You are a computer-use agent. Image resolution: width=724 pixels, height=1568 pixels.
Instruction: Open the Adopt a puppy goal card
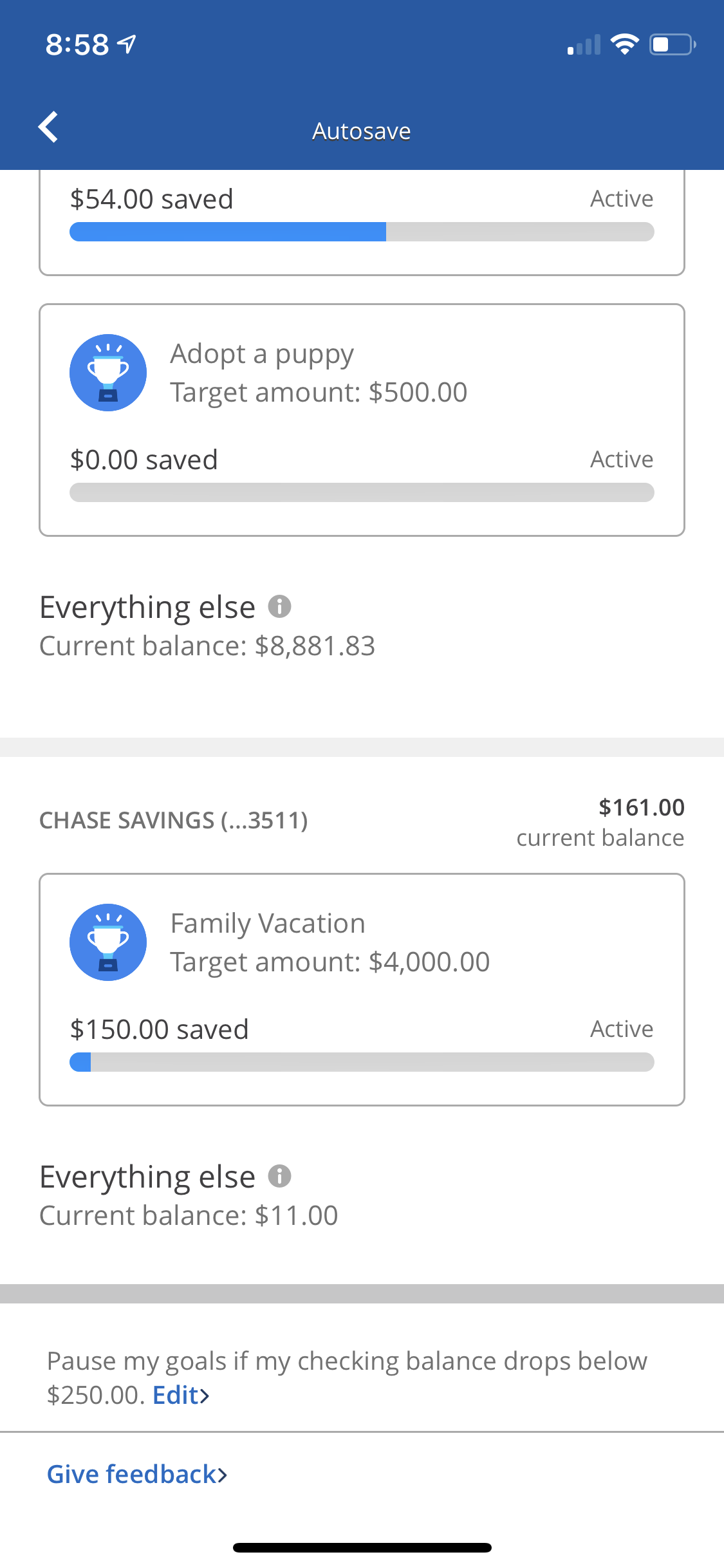click(x=362, y=420)
